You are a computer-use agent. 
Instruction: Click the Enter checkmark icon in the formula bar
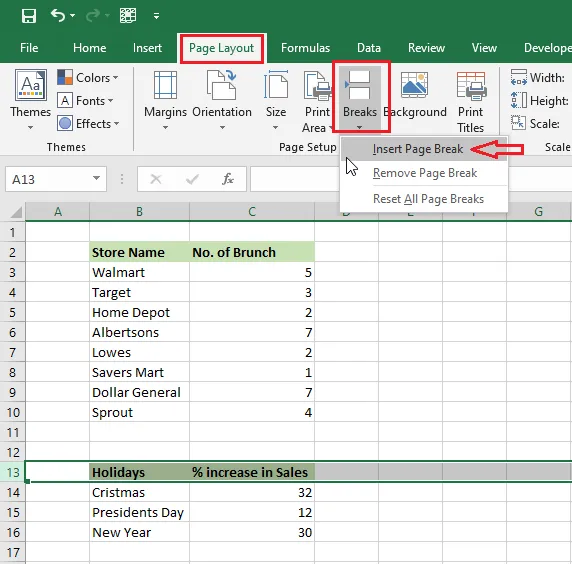(192, 179)
